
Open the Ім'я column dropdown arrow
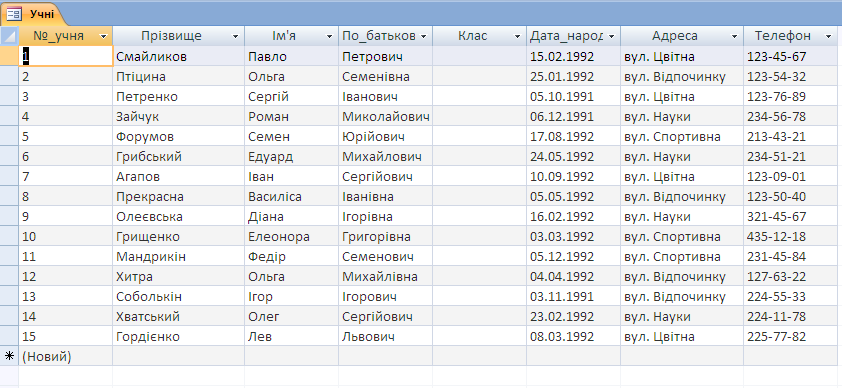click(329, 36)
